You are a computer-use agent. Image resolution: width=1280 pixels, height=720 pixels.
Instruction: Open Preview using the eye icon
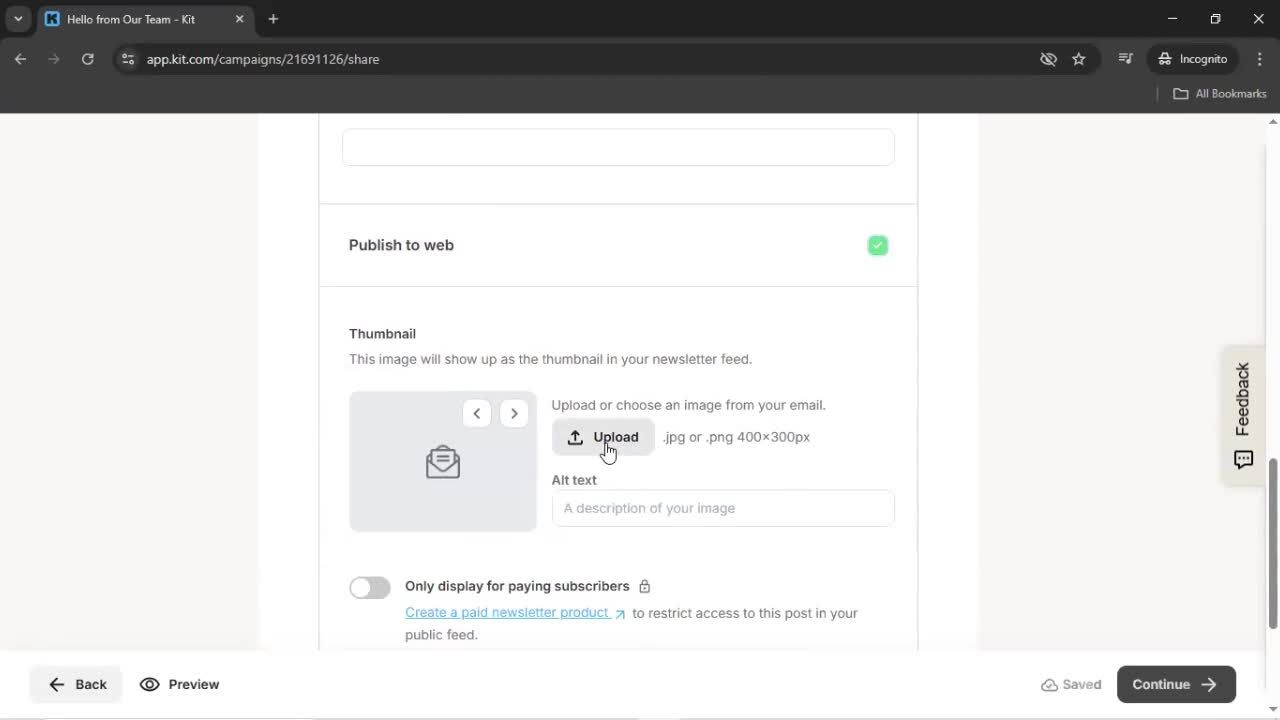point(151,684)
